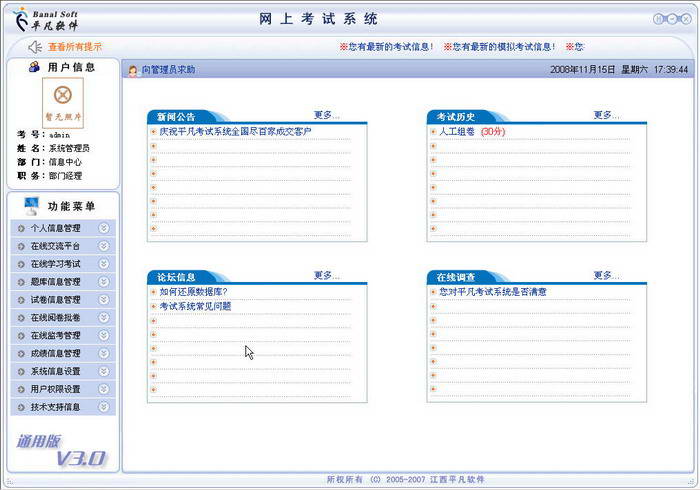700x490 pixels.
Task: Expand the 题库信息管理 chevron arrow
Action: (x=104, y=282)
